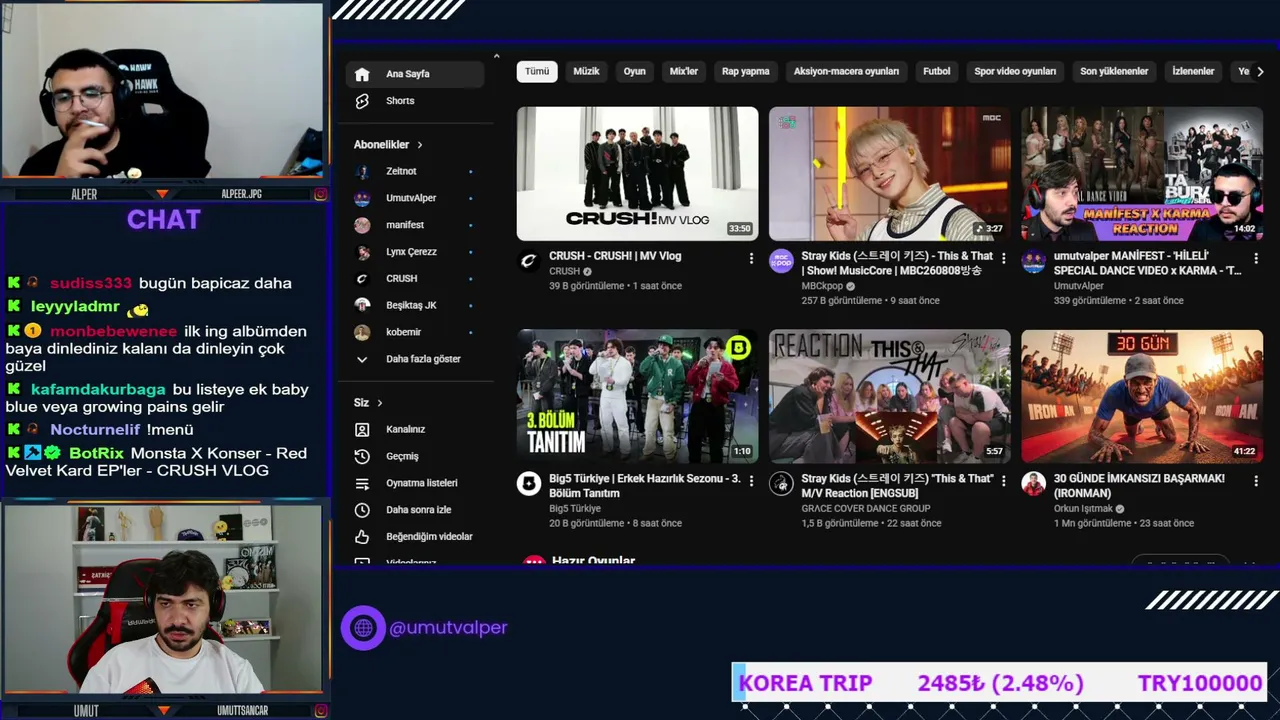Open options menu for M/V Reaction video

tap(1003, 481)
